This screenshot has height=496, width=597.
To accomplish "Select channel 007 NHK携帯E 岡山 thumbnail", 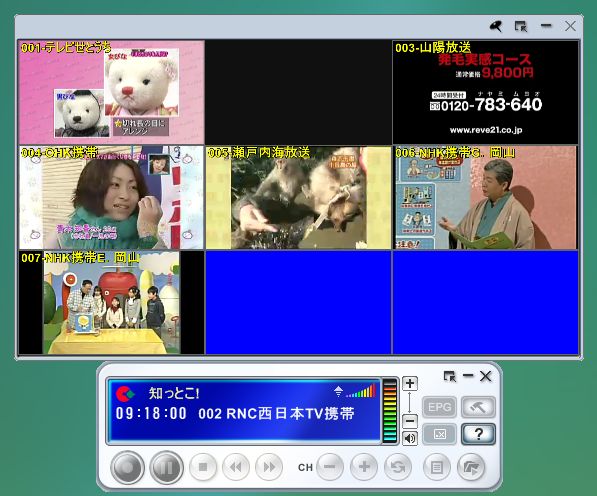I will pos(111,302).
